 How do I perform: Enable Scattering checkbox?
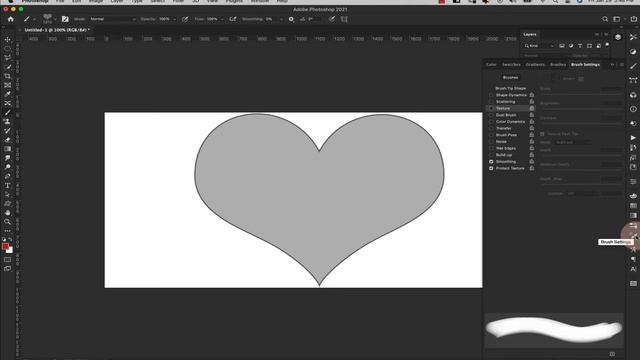click(x=491, y=102)
